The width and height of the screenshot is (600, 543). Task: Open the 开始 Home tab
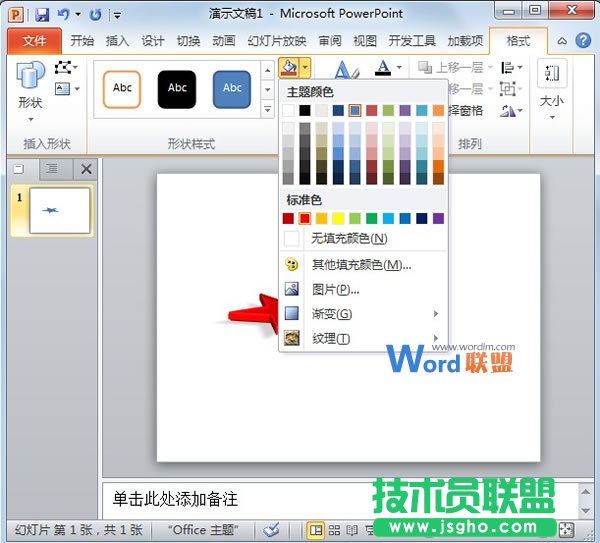coord(82,41)
